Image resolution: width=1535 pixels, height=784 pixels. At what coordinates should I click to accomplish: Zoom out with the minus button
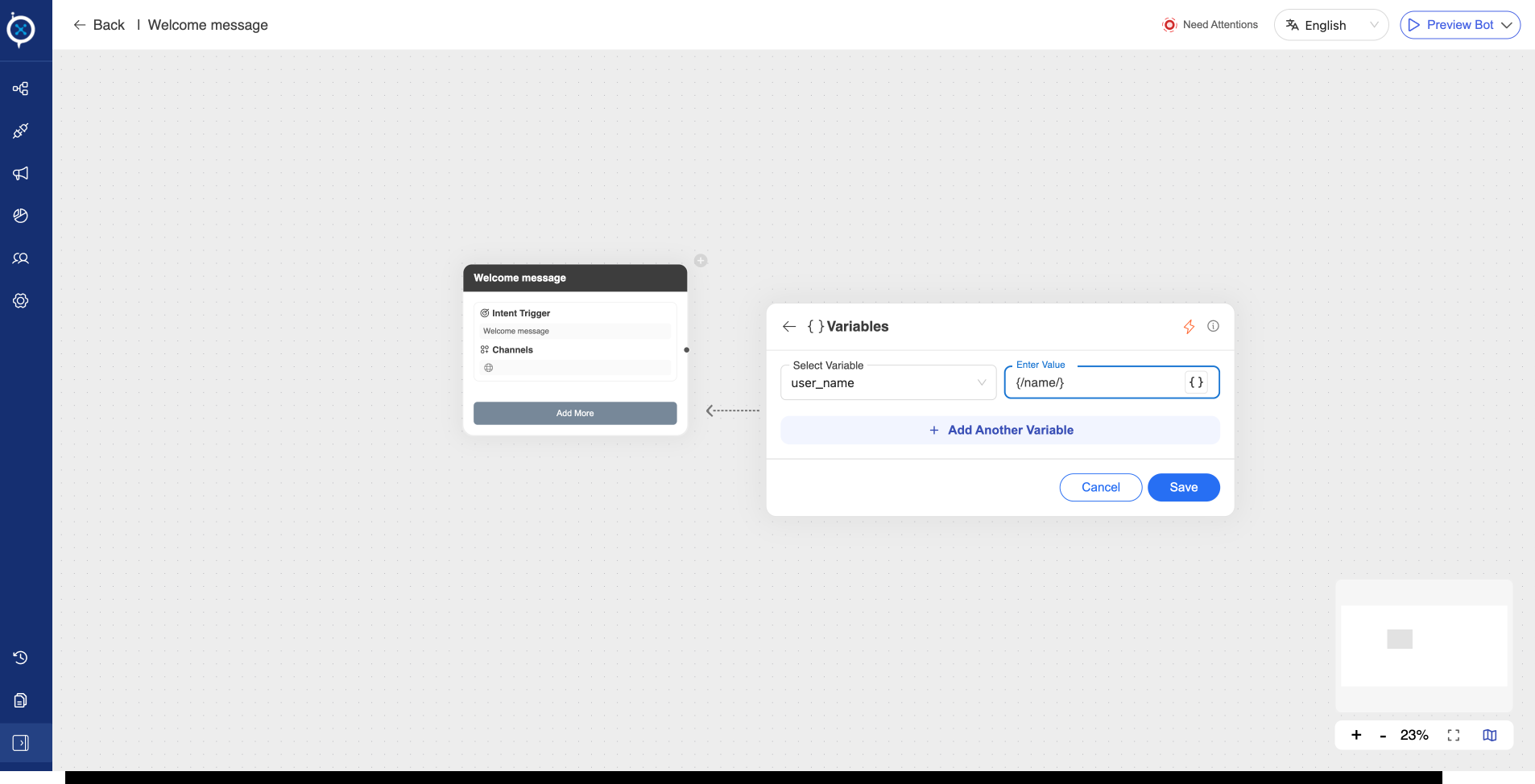point(1383,736)
